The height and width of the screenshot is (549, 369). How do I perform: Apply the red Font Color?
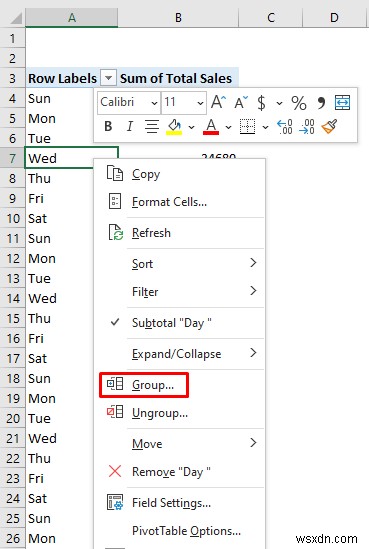(x=211, y=127)
